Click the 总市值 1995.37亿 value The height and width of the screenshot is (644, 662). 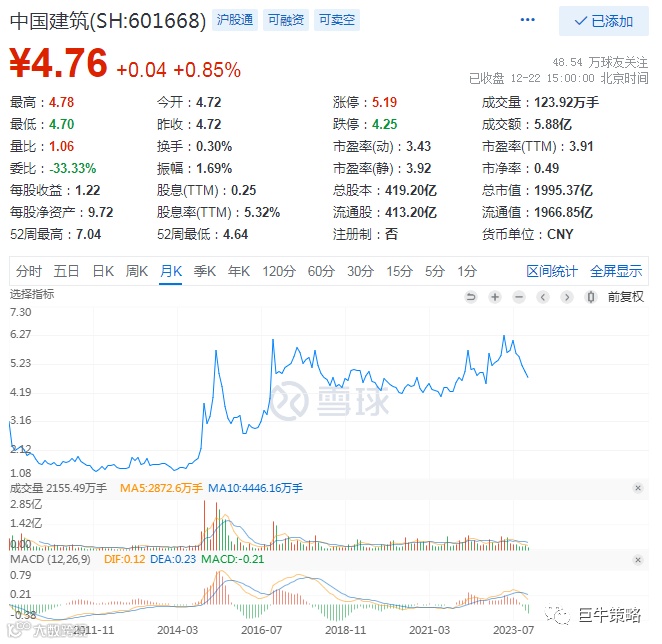coord(564,190)
